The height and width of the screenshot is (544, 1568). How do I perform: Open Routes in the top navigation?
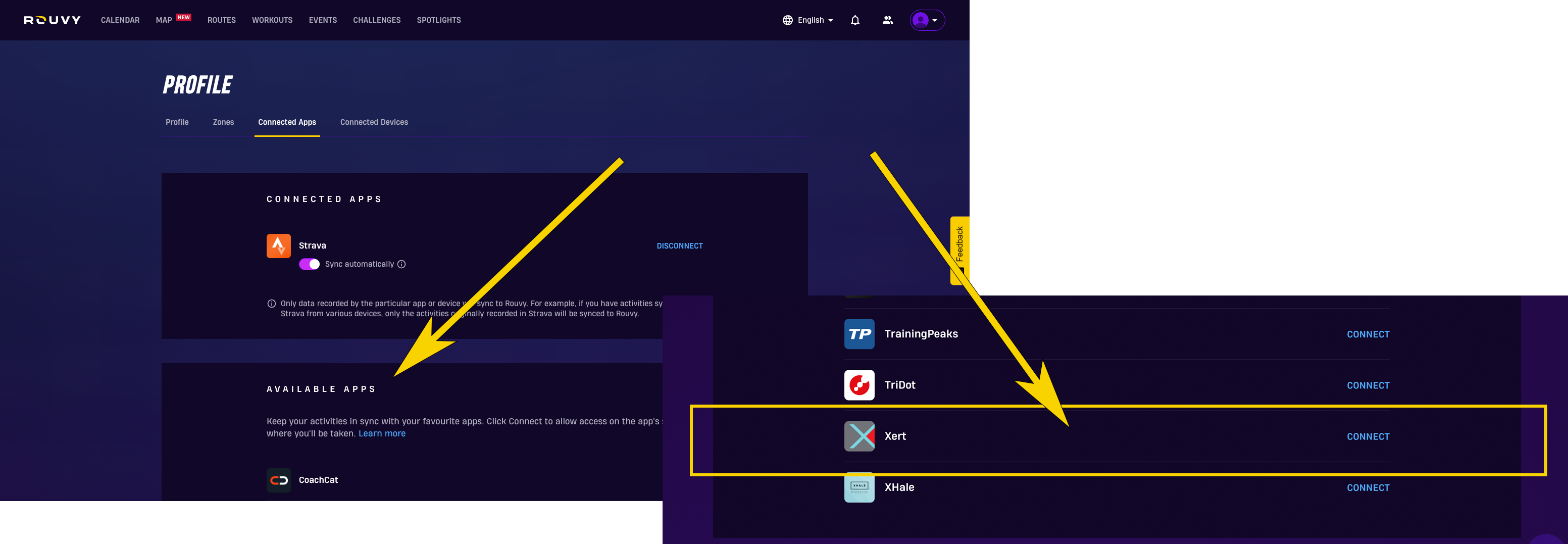pyautogui.click(x=222, y=20)
